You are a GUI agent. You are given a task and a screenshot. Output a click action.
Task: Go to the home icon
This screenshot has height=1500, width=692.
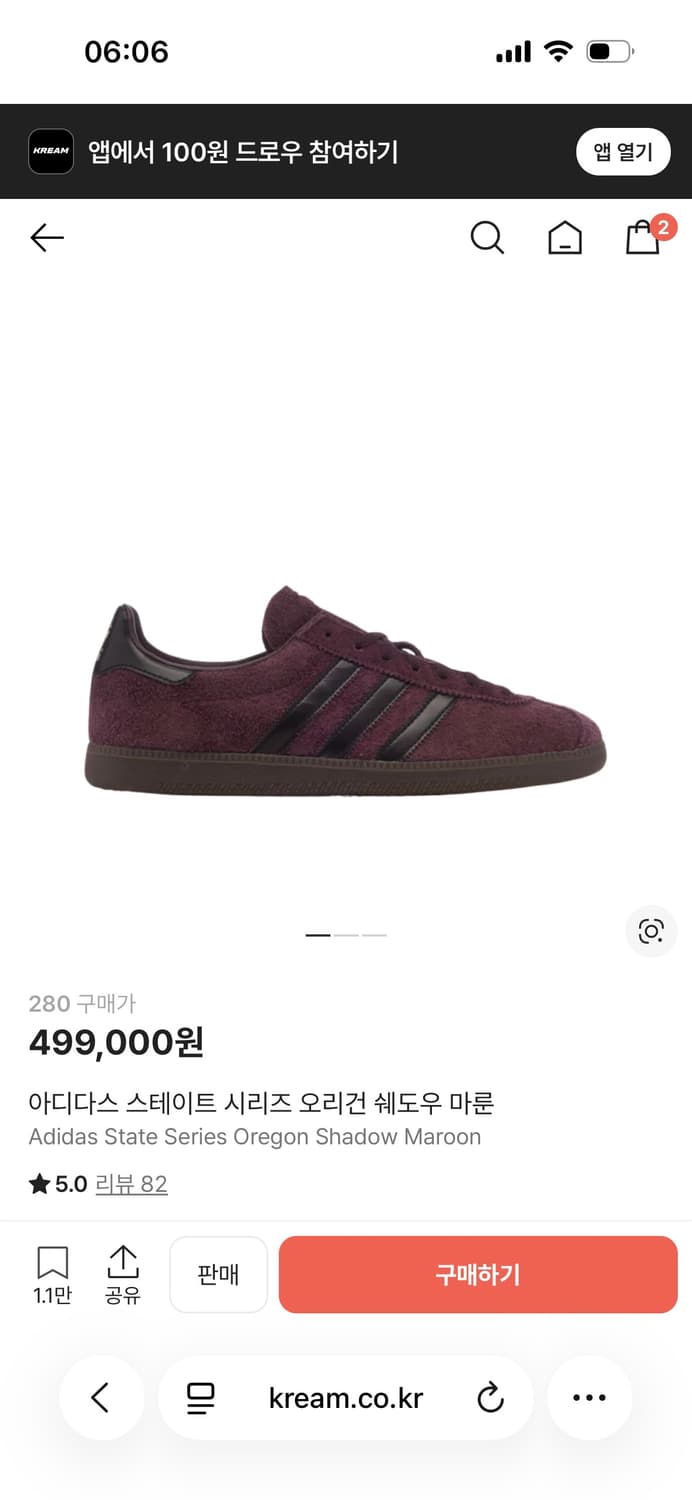(565, 237)
